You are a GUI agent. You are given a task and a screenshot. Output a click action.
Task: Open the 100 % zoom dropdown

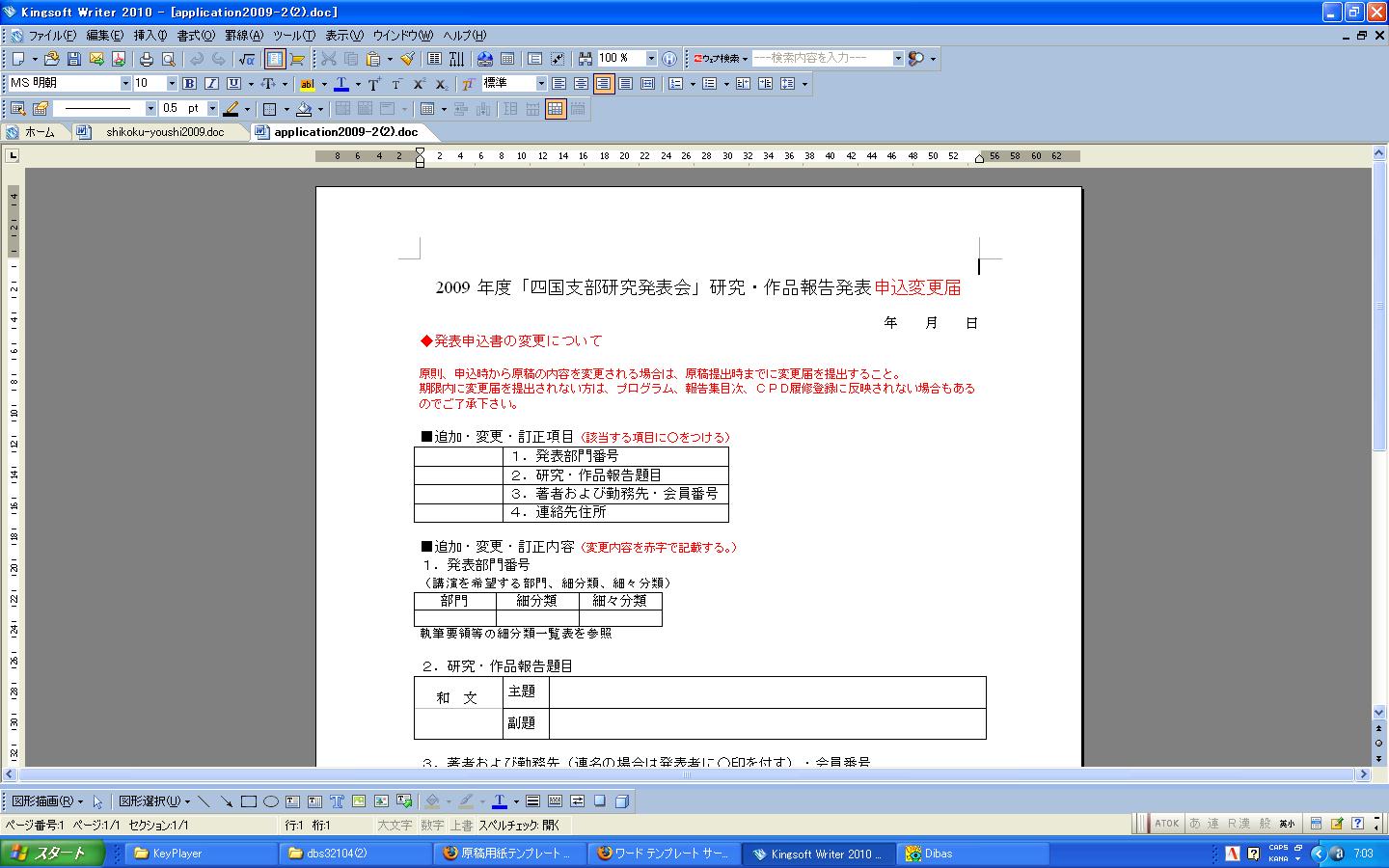click(x=651, y=59)
